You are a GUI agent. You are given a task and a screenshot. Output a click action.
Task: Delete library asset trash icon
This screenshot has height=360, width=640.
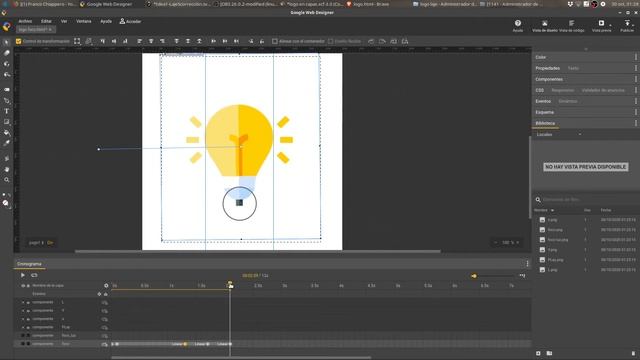click(x=633, y=353)
